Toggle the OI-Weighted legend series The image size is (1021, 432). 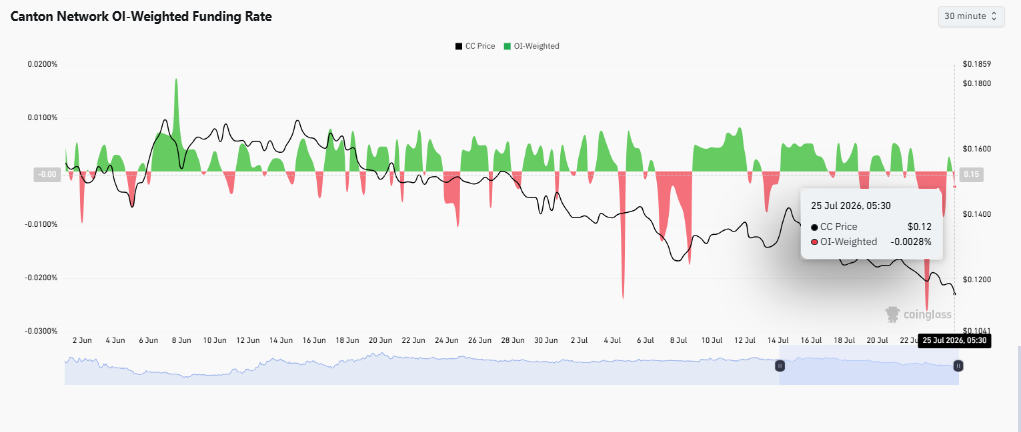tap(531, 46)
